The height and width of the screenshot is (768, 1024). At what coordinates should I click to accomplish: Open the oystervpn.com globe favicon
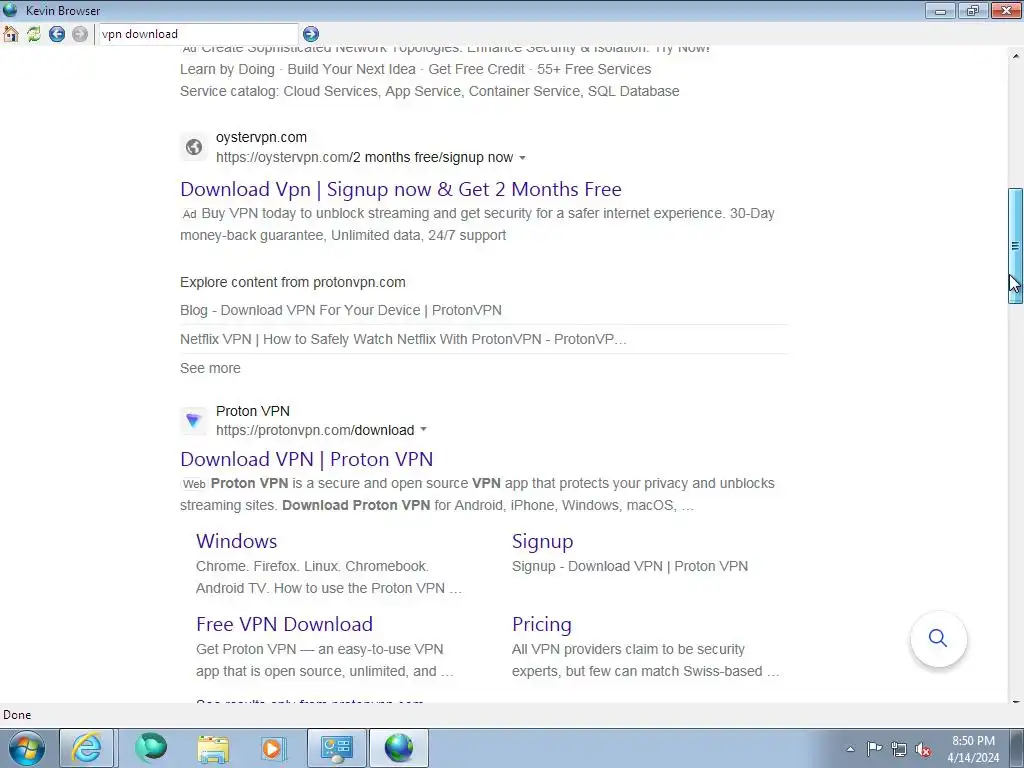click(x=193, y=147)
